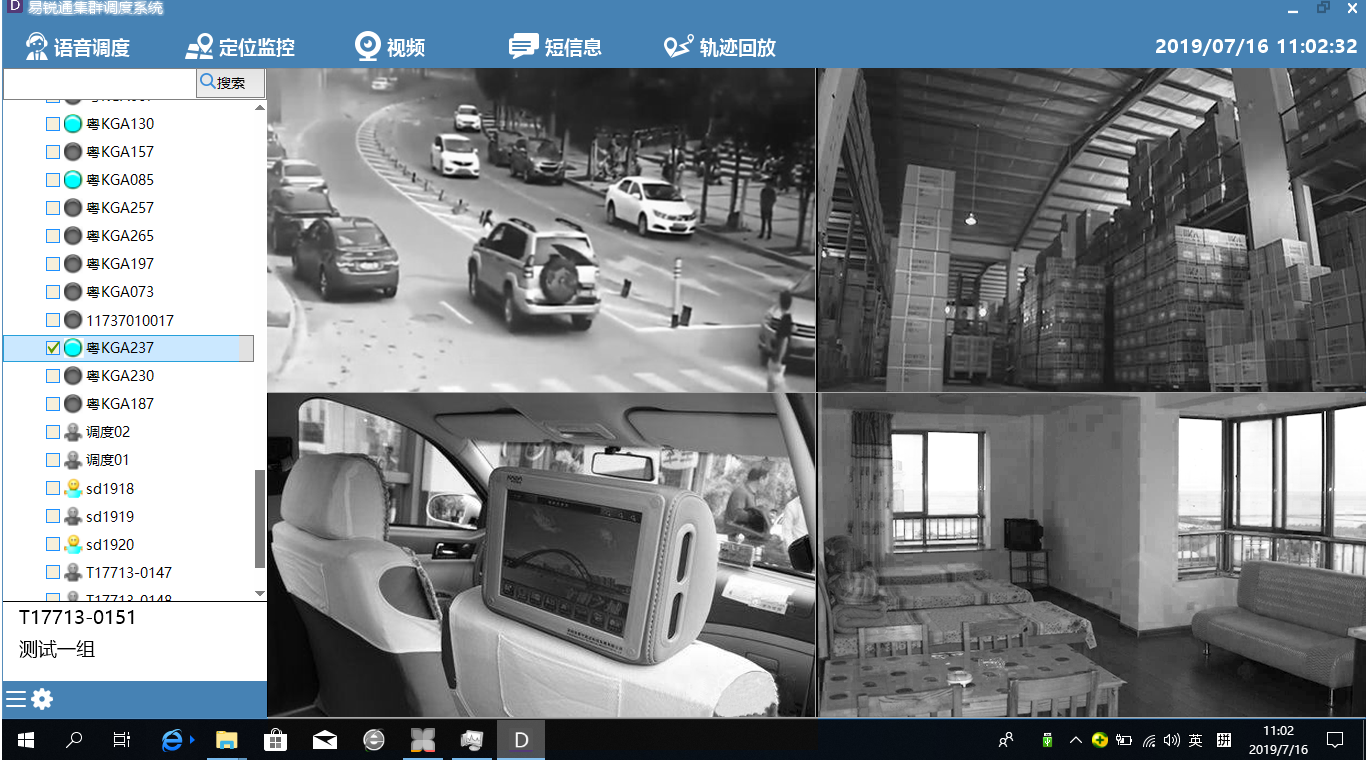
Task: Select the sd1918 user in list
Action: (109, 489)
